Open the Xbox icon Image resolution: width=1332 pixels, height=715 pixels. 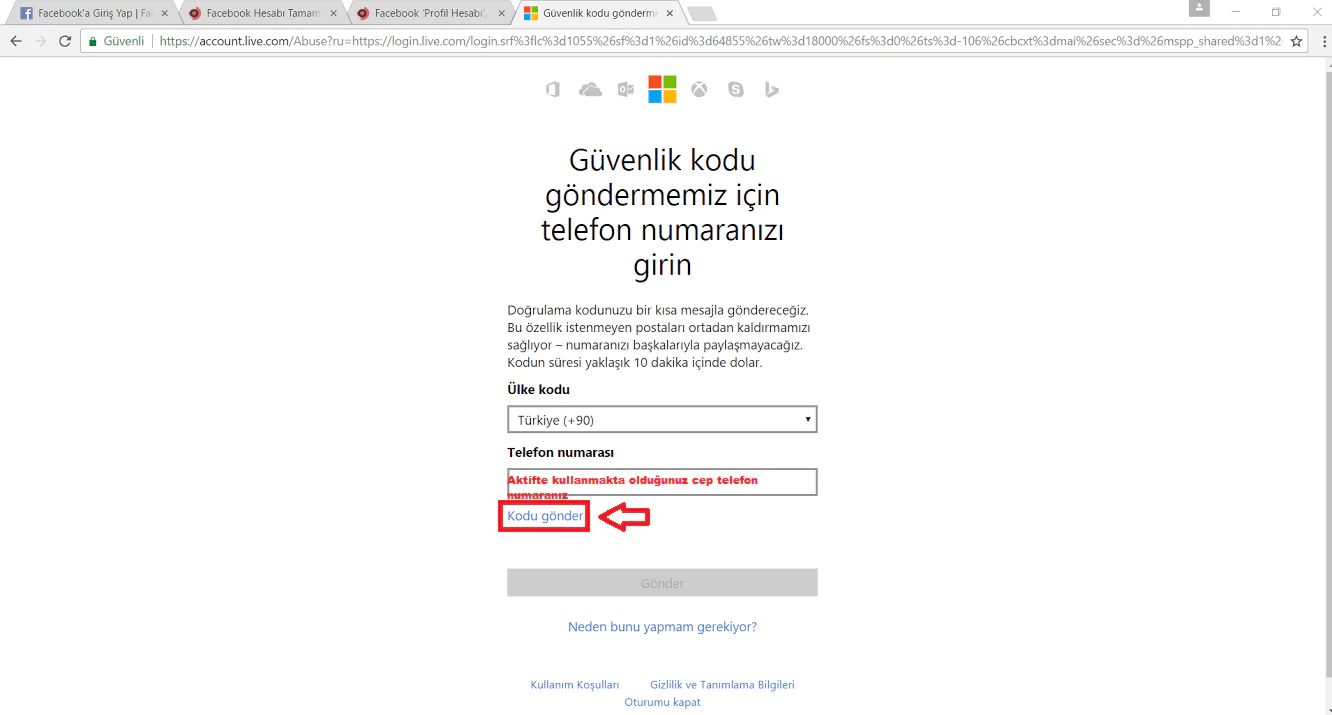tap(699, 90)
